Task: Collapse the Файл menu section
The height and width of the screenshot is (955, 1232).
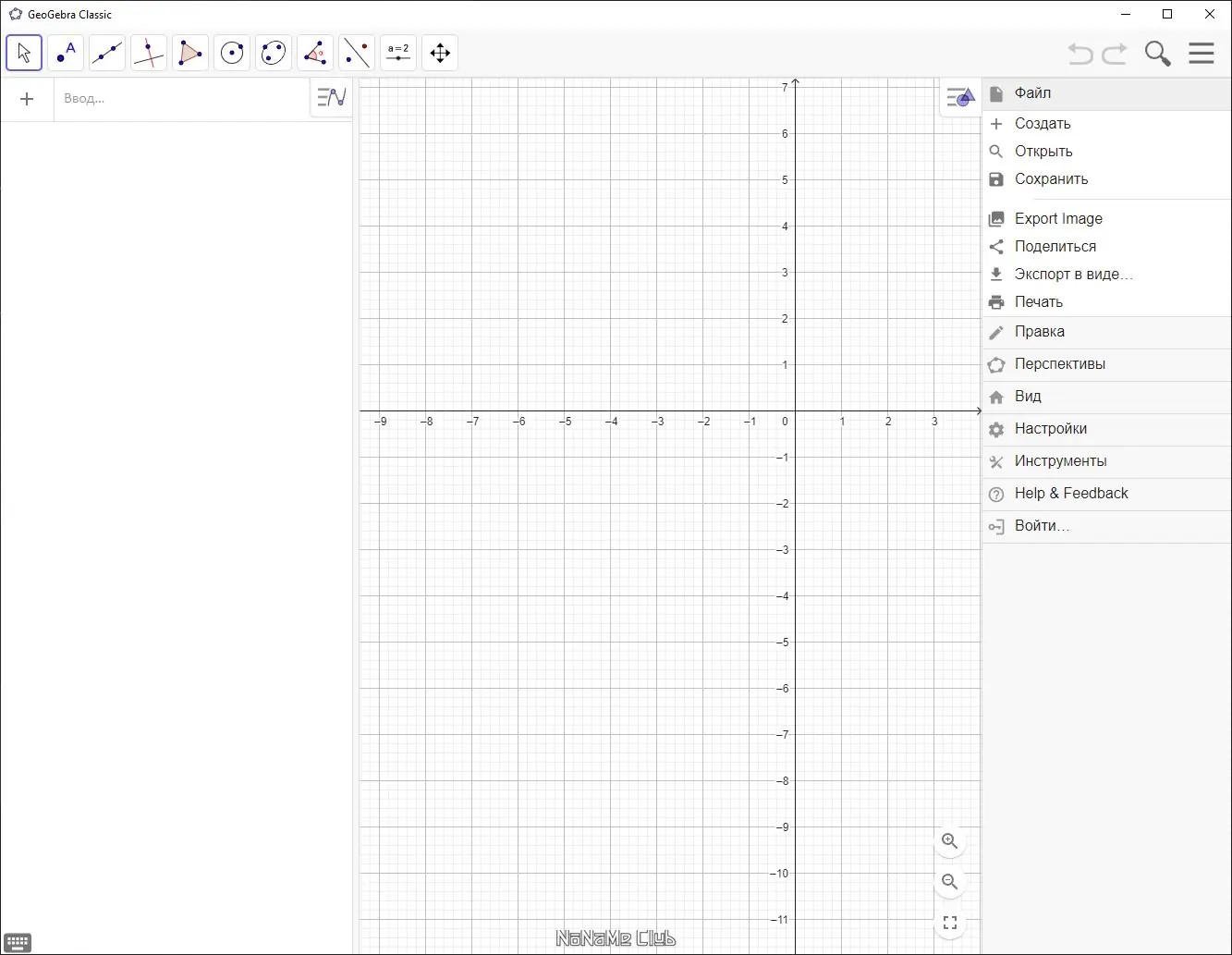Action: pyautogui.click(x=1107, y=93)
